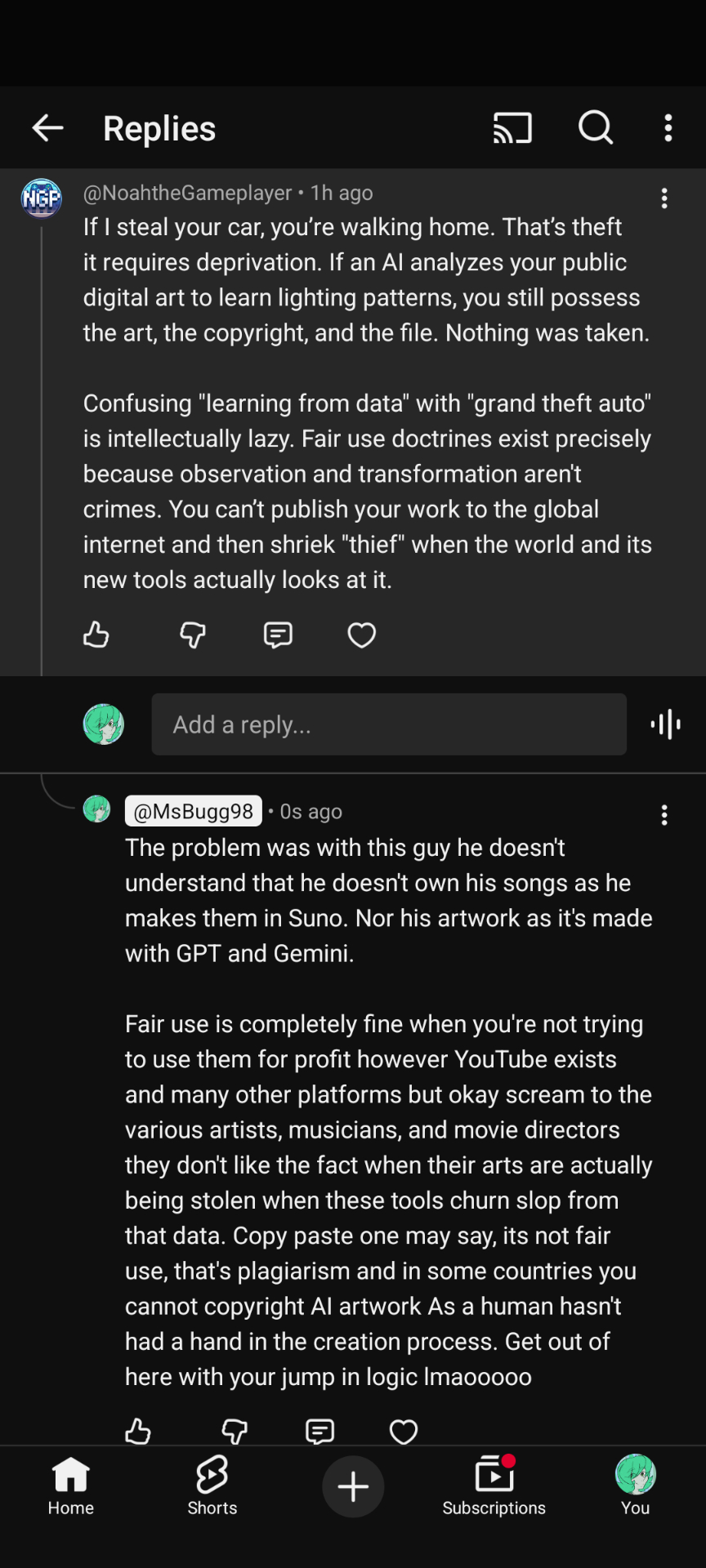This screenshot has width=706, height=1568.
Task: Go back using the arrow icon
Action: [x=47, y=128]
